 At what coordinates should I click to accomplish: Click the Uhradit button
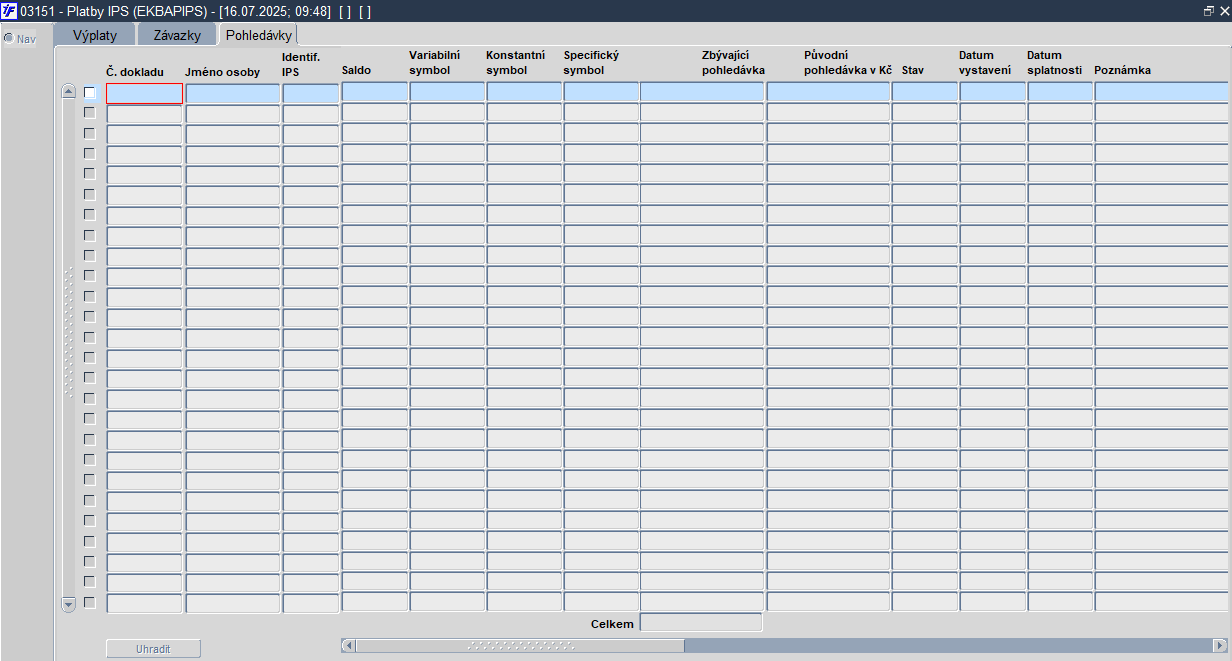(153, 649)
